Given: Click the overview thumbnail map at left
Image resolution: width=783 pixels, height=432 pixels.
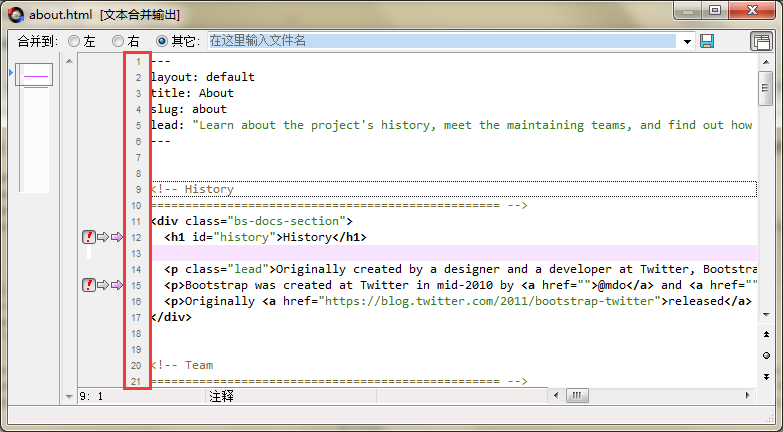Looking at the screenshot, I should coord(36,80).
